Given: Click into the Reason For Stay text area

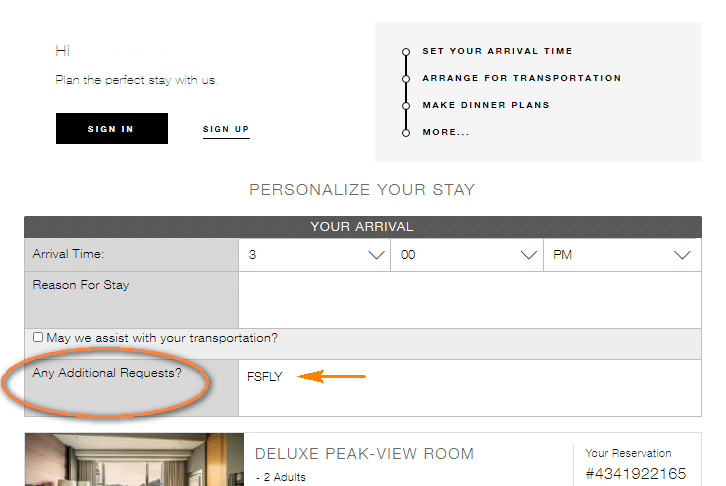Looking at the screenshot, I should point(470,300).
